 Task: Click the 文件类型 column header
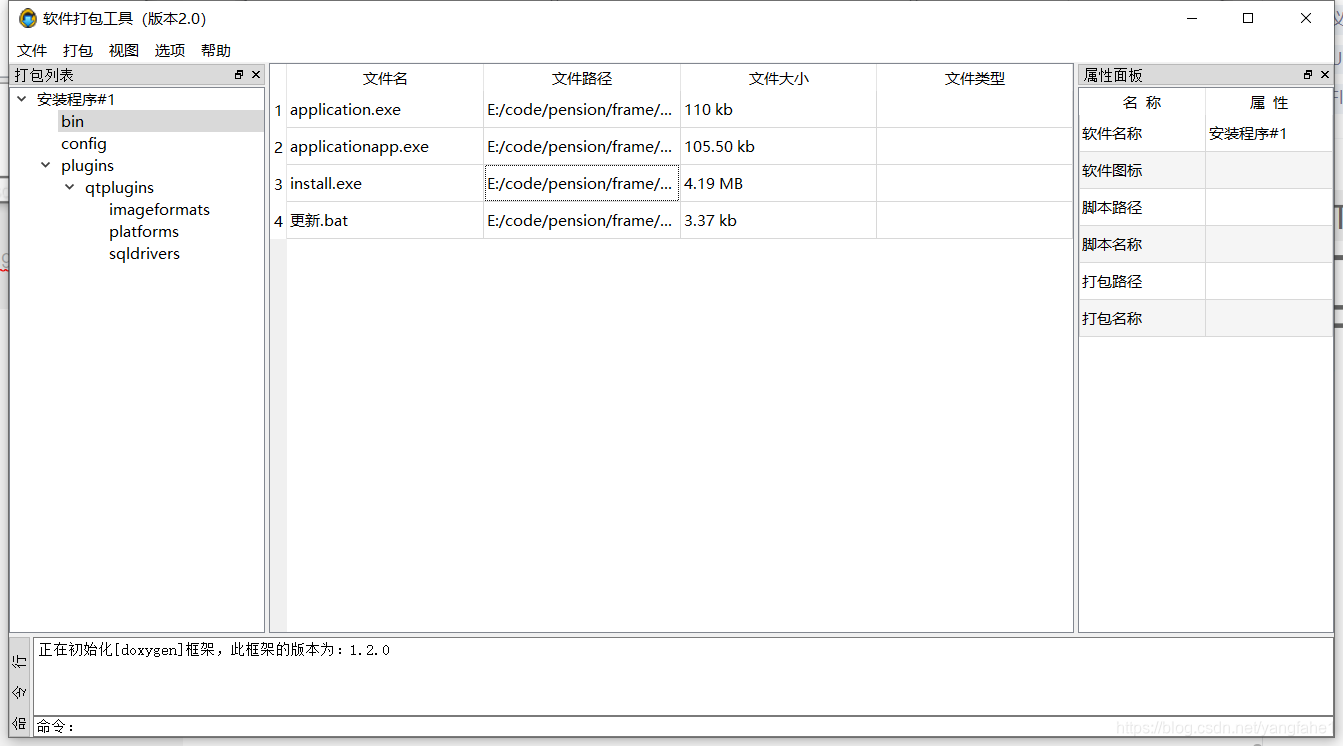pos(975,78)
